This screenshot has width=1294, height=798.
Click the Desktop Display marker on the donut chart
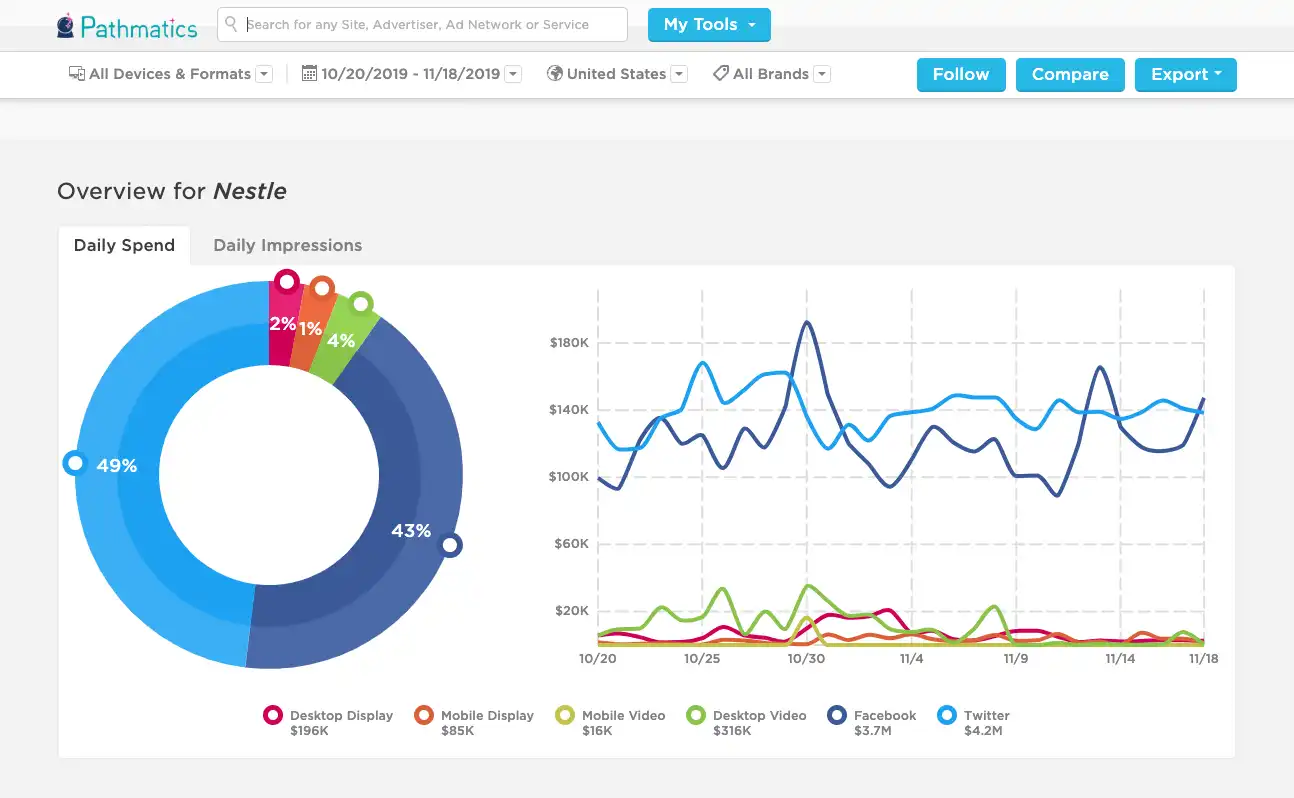click(x=287, y=281)
